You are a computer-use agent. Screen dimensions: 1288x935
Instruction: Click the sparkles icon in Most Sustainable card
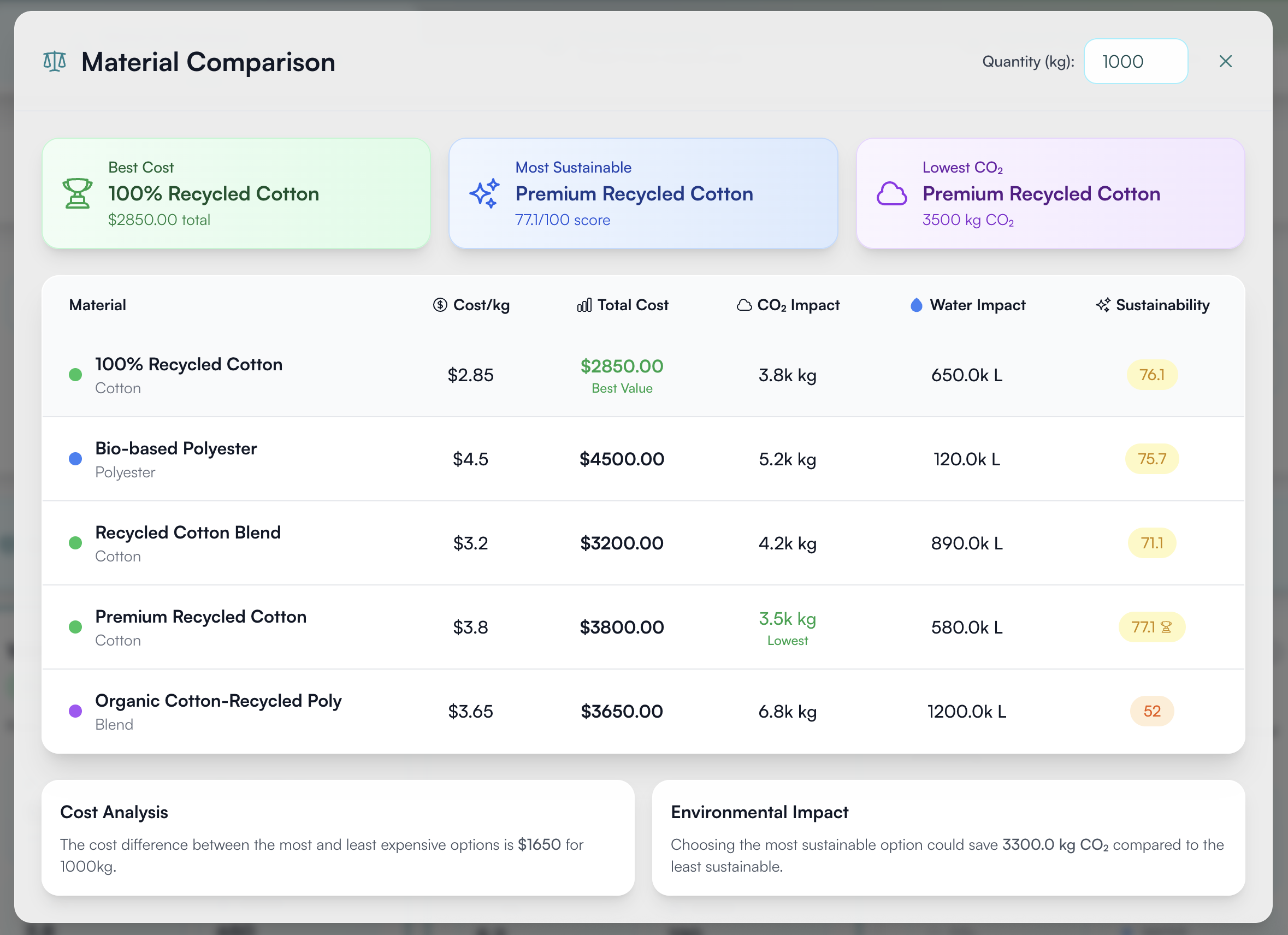point(485,193)
